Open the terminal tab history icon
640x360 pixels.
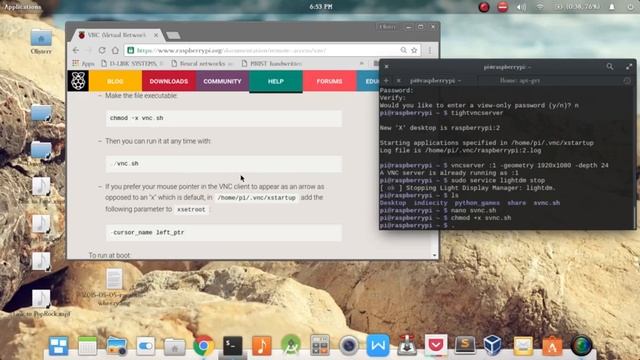627,80
